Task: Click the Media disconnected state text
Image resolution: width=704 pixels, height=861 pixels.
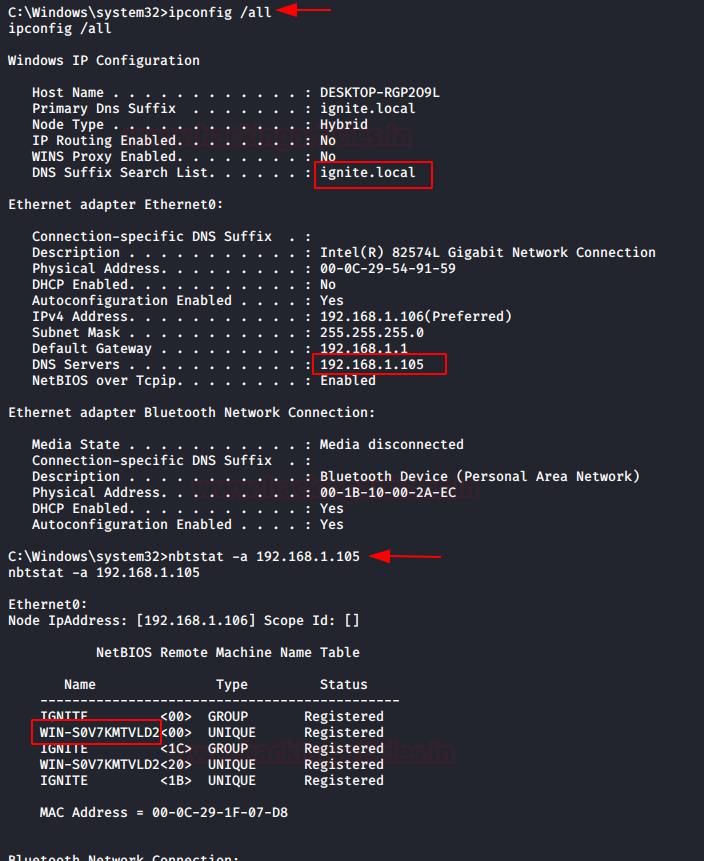Action: point(392,445)
